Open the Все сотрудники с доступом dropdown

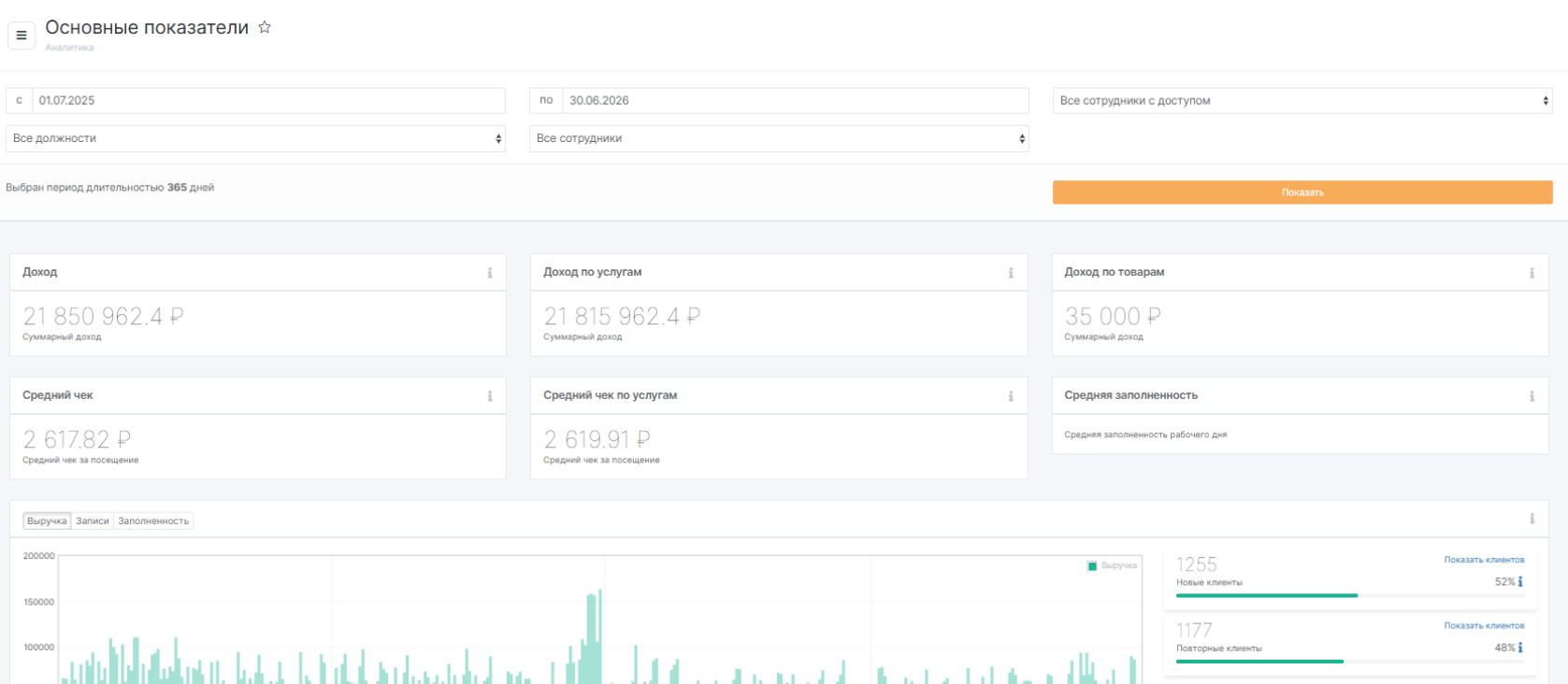tap(1302, 101)
